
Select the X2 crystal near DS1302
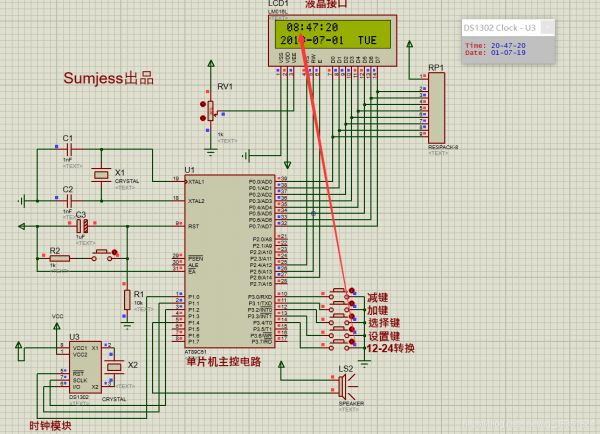[114, 367]
